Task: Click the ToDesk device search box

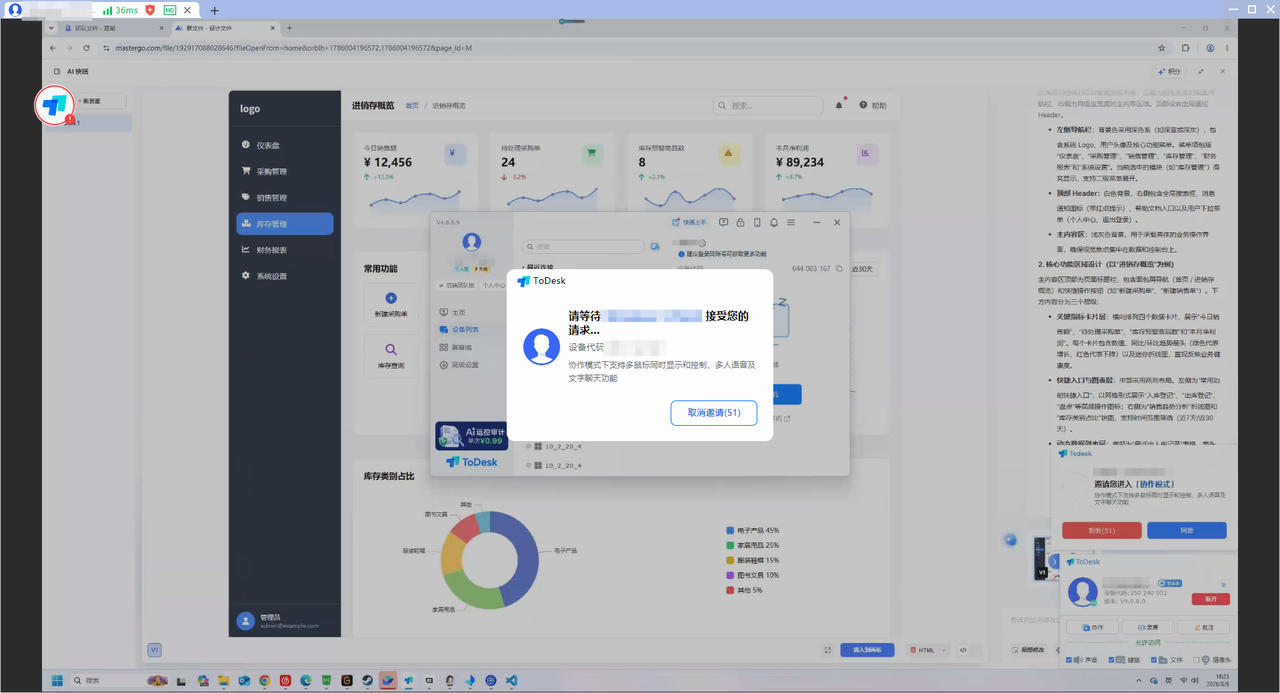Action: tap(583, 246)
